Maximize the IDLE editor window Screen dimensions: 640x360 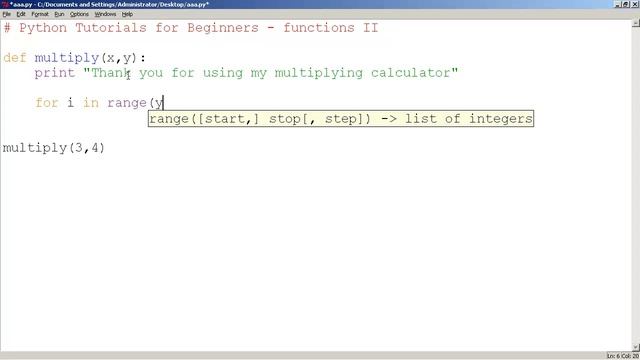(x=626, y=4)
